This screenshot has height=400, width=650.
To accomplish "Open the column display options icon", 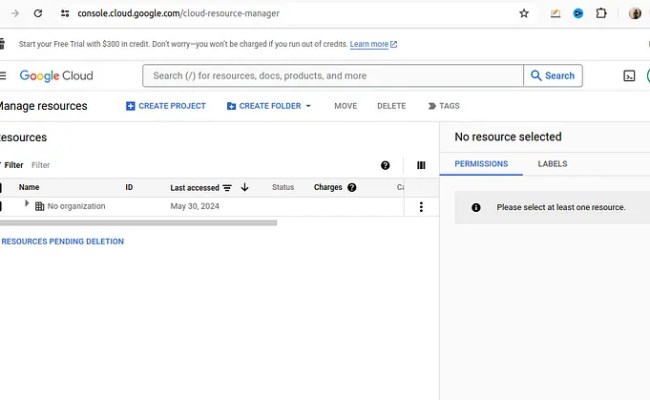I will click(421, 165).
